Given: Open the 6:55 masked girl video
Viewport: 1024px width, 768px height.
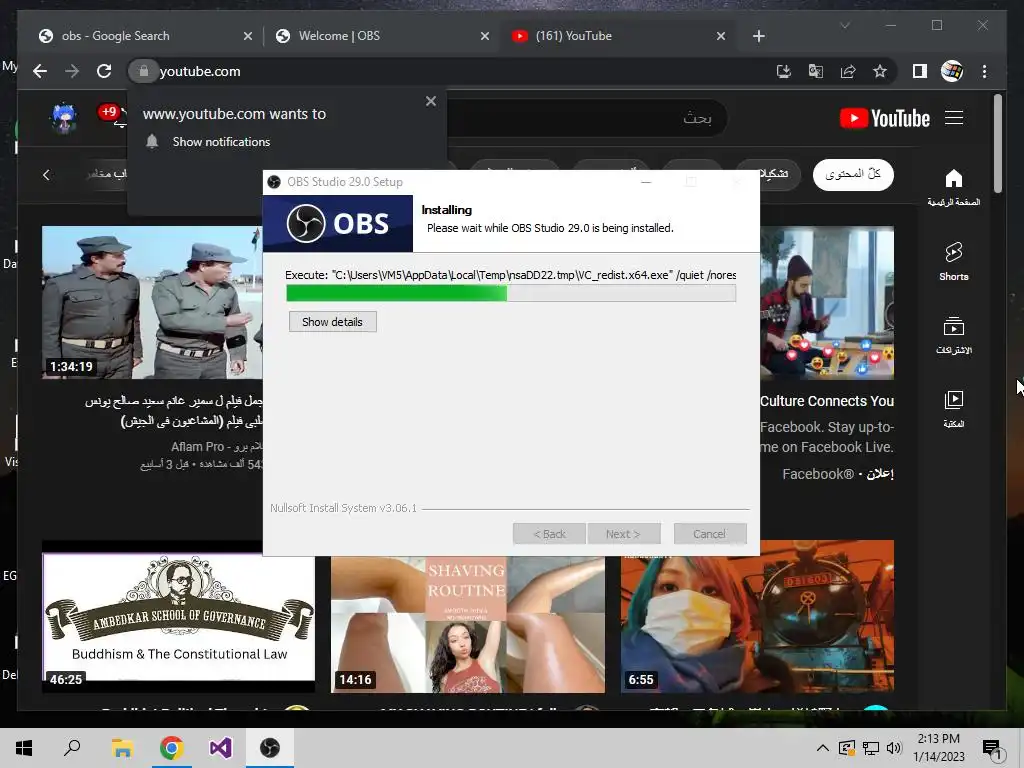Looking at the screenshot, I should [758, 616].
